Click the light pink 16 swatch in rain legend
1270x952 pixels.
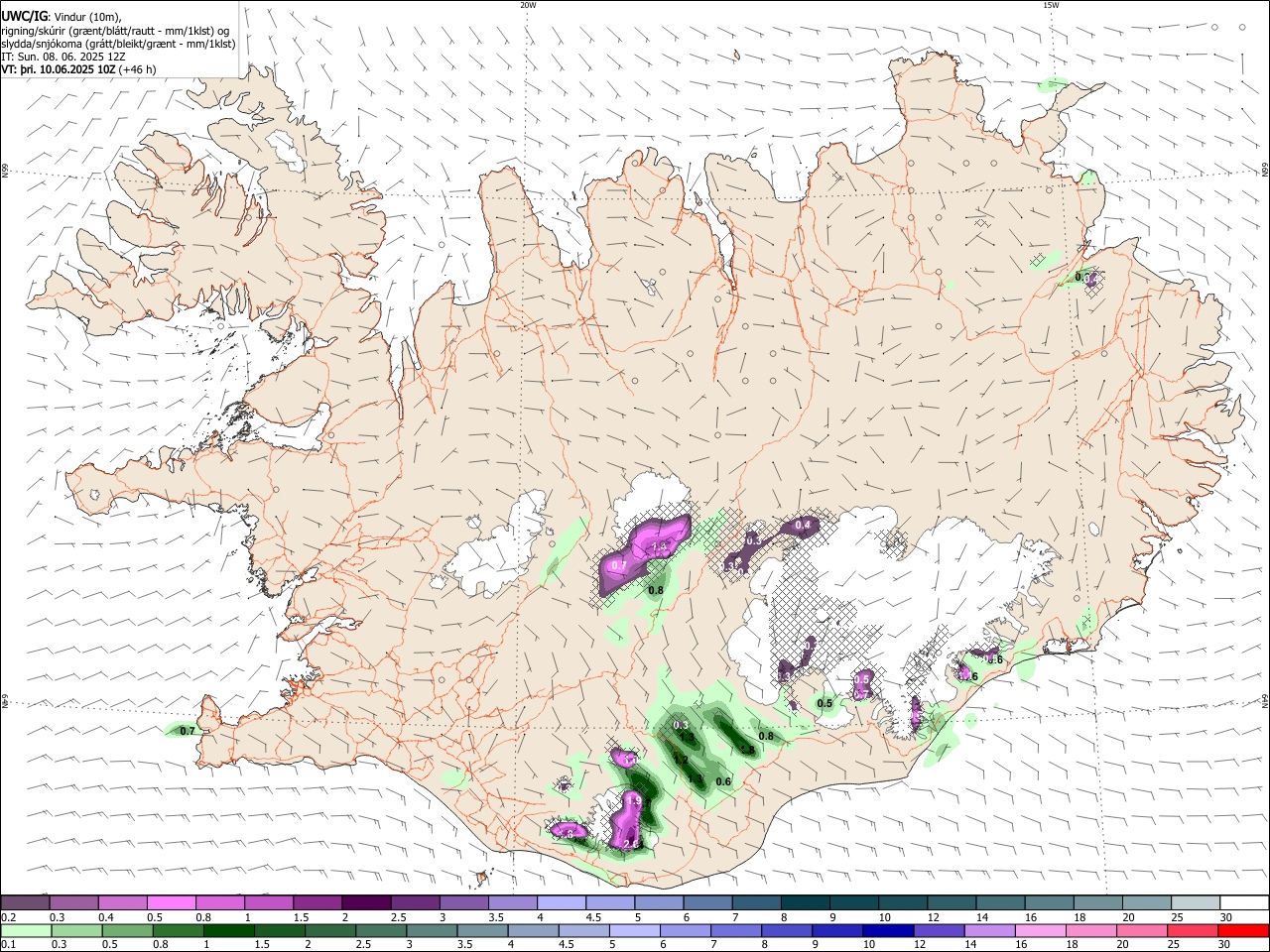point(1041,931)
